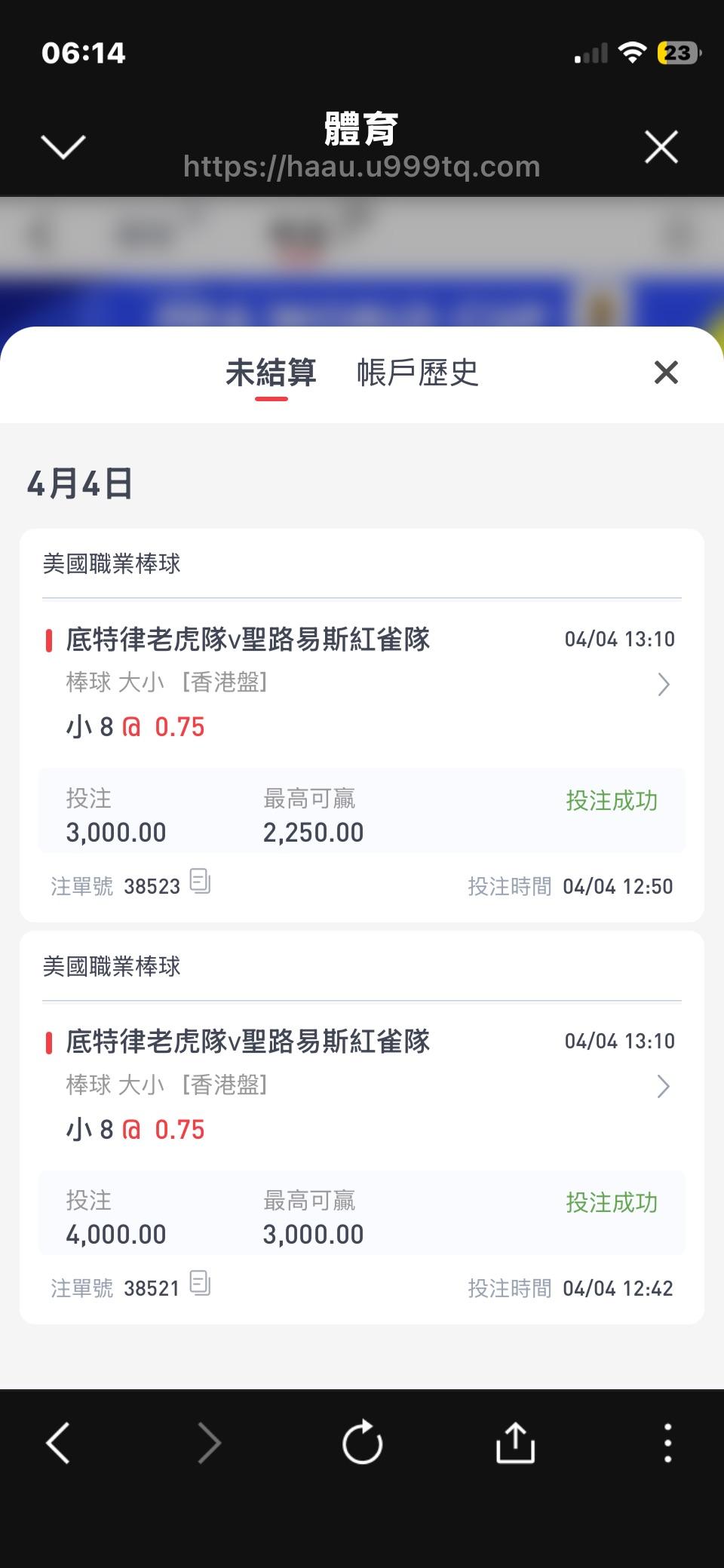Tap the battery indicator in status bar
The width and height of the screenshot is (724, 1568).
pyautogui.click(x=678, y=53)
